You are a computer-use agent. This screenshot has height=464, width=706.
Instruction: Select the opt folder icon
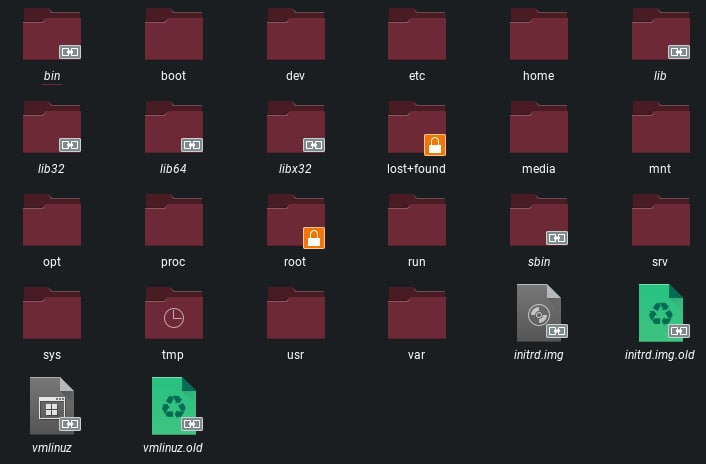click(x=52, y=220)
